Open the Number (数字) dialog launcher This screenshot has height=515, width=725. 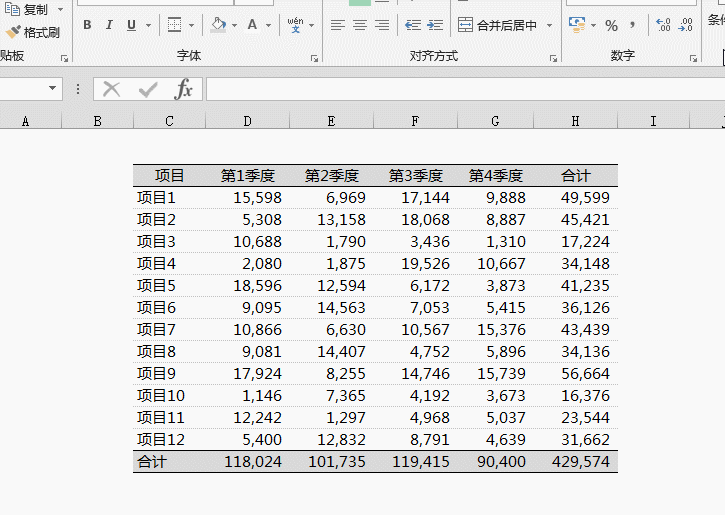tap(694, 58)
